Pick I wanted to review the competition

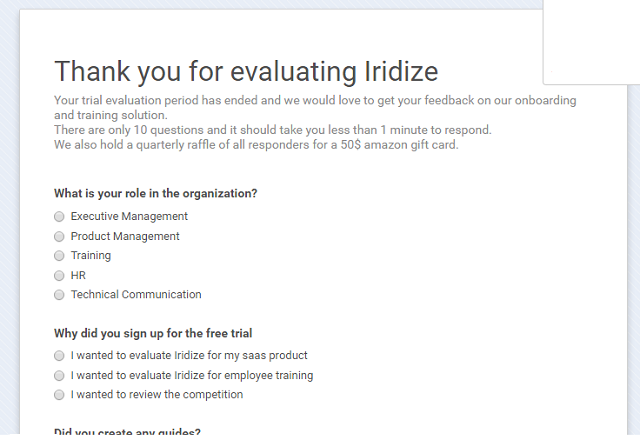click(59, 395)
